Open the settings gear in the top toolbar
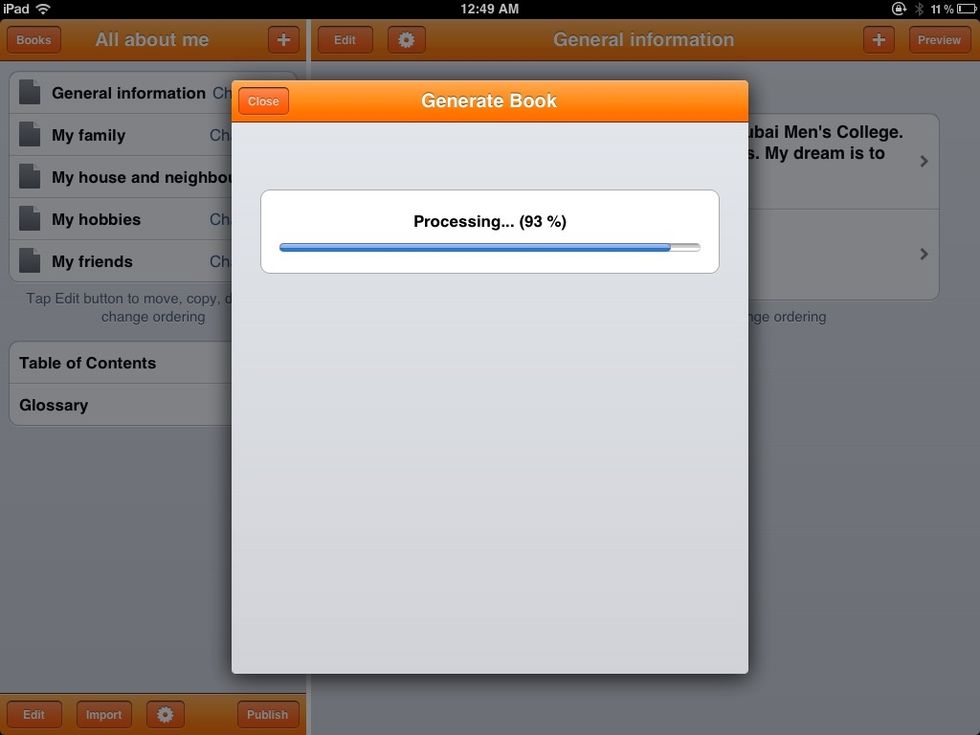The height and width of the screenshot is (735, 980). [x=406, y=39]
